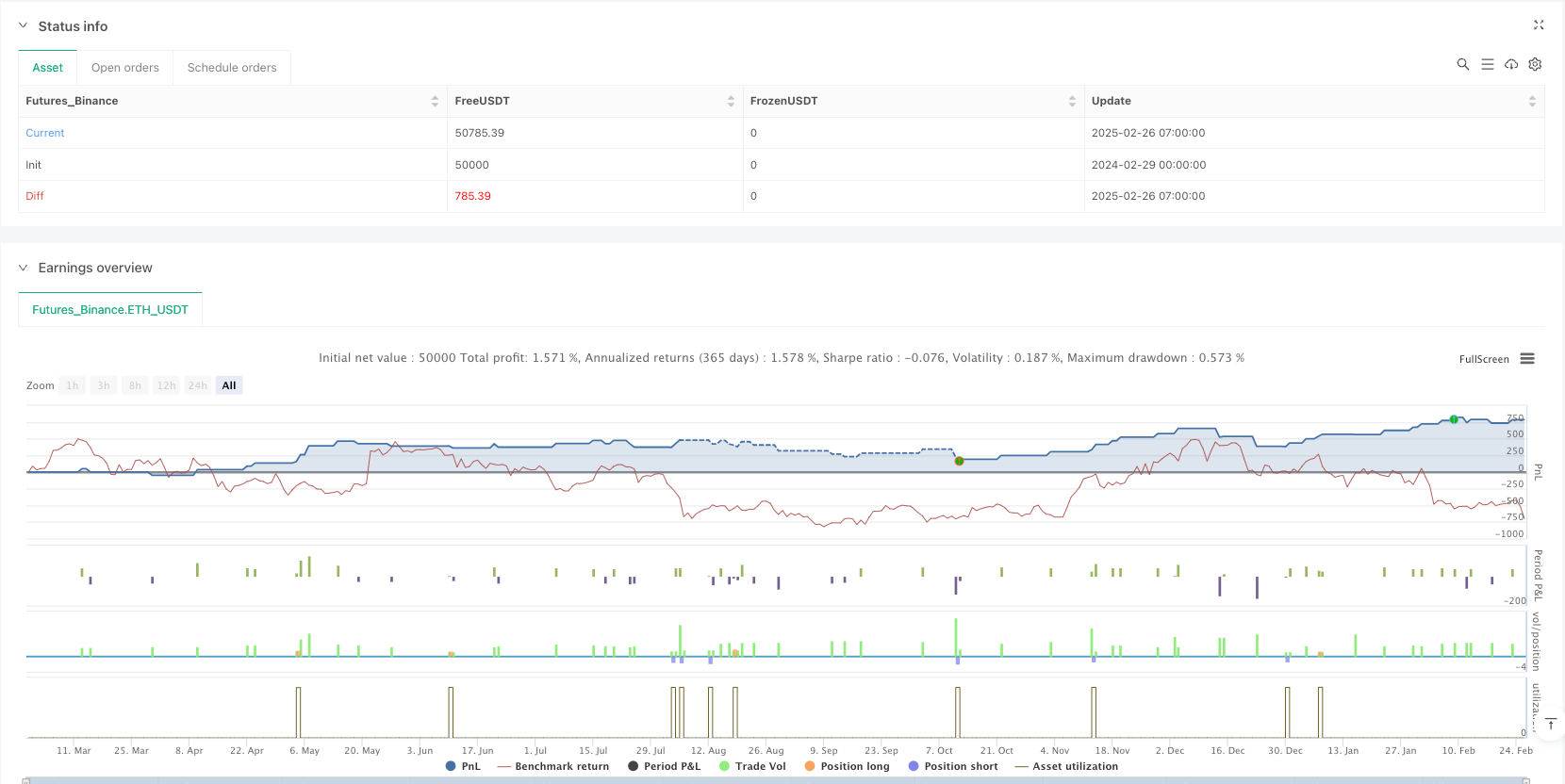The height and width of the screenshot is (784, 1565).
Task: Toggle PnL series in chart legend
Action: (x=463, y=766)
